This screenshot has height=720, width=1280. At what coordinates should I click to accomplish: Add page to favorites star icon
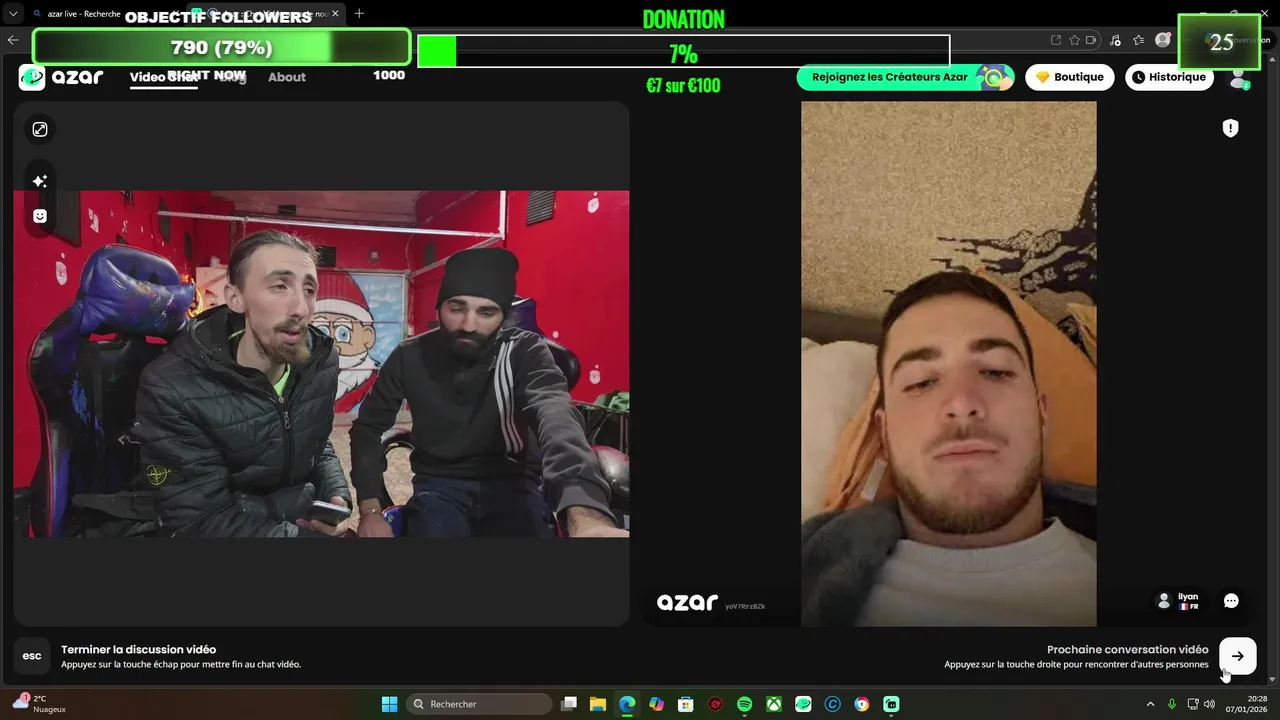(1074, 40)
